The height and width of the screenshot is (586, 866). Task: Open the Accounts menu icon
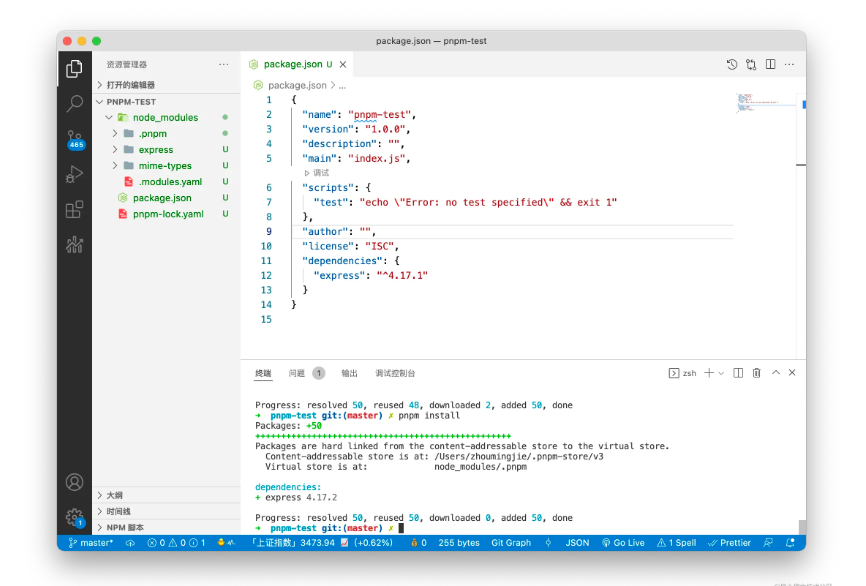point(74,482)
